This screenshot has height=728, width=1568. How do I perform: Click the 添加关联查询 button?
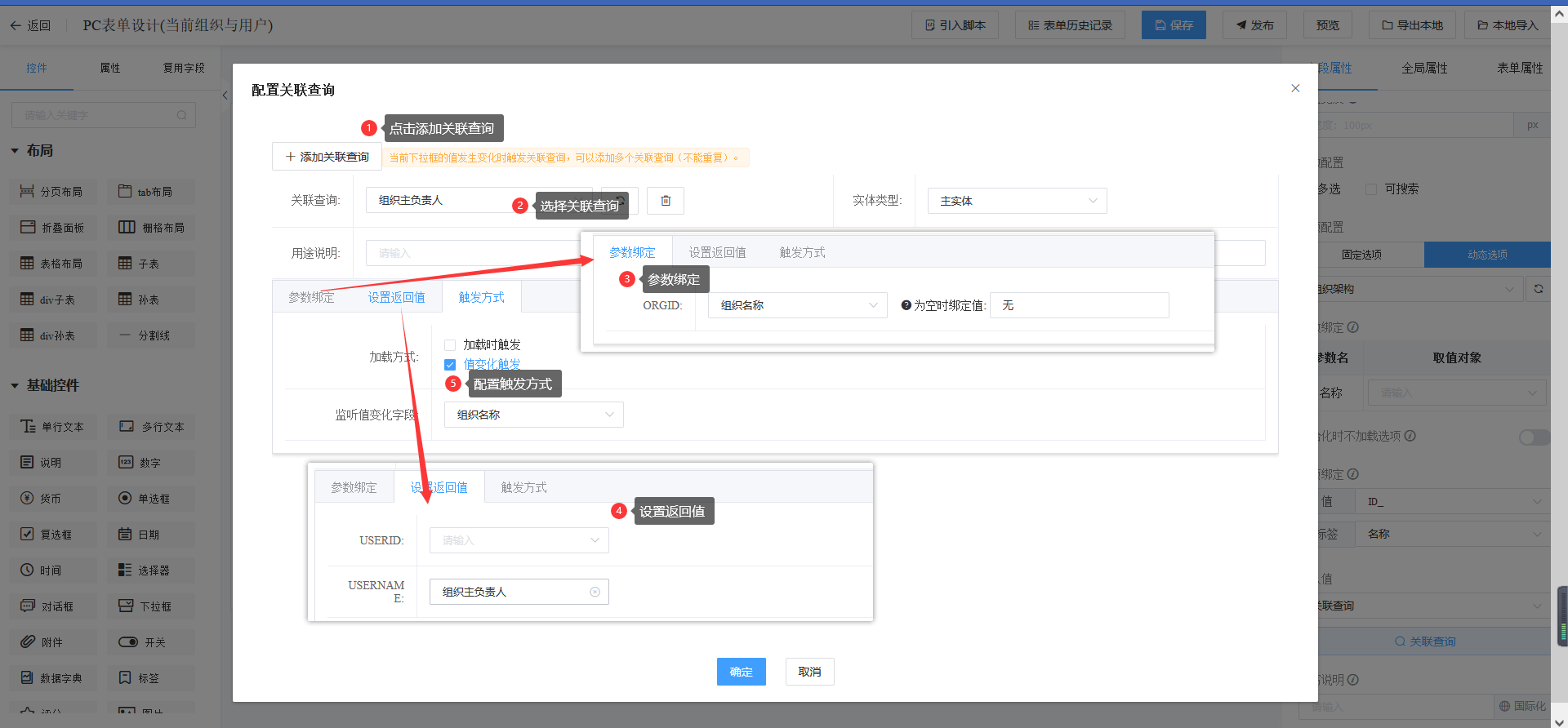[x=327, y=157]
